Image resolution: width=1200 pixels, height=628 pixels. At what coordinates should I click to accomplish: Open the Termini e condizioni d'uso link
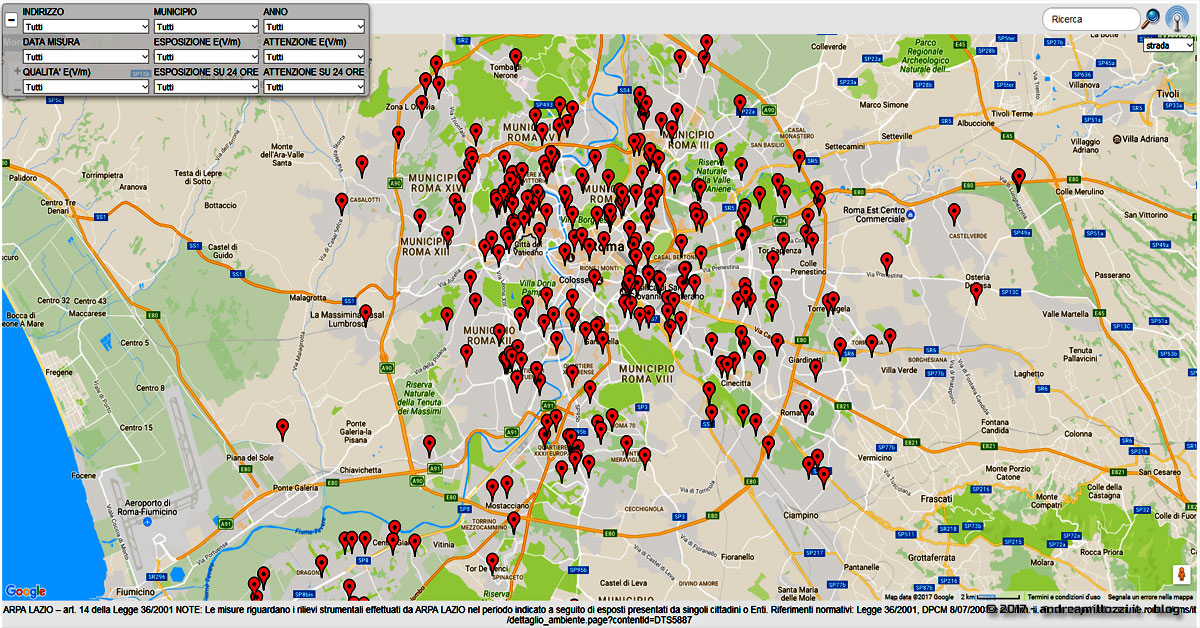click(x=1064, y=597)
